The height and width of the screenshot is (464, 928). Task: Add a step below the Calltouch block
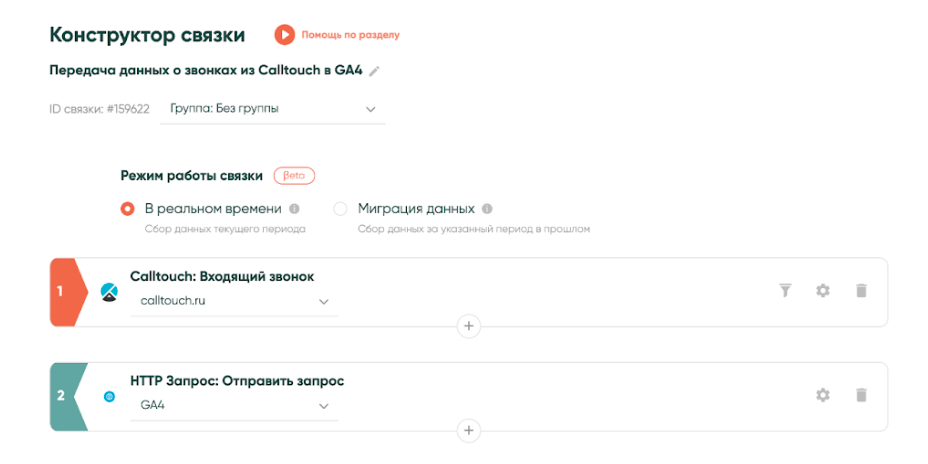(469, 326)
